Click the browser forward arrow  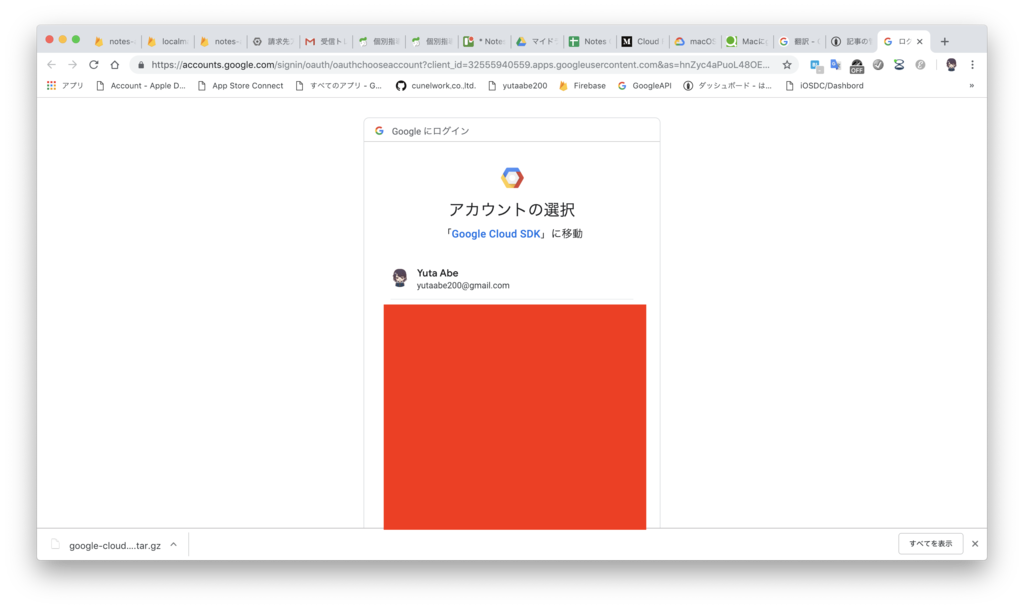coord(72,65)
